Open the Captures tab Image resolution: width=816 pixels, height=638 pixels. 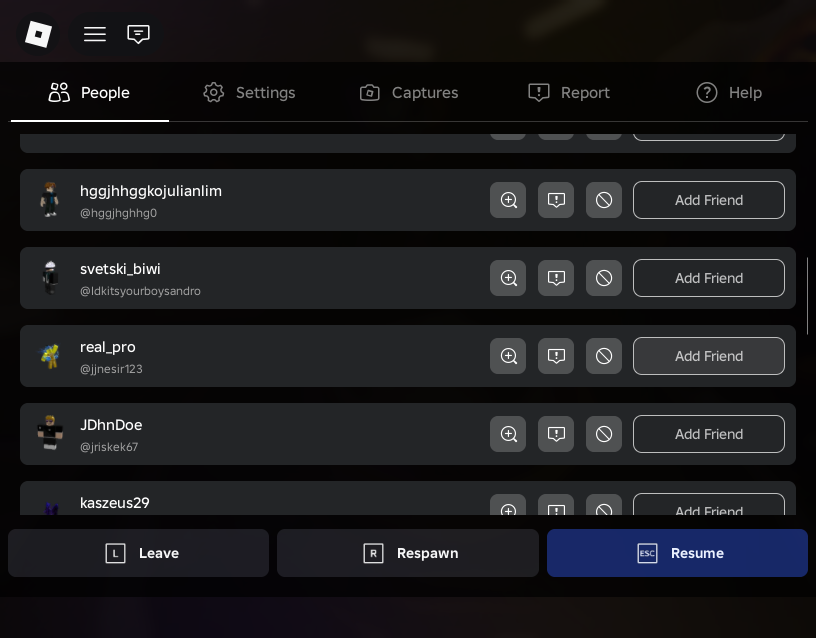pos(409,93)
